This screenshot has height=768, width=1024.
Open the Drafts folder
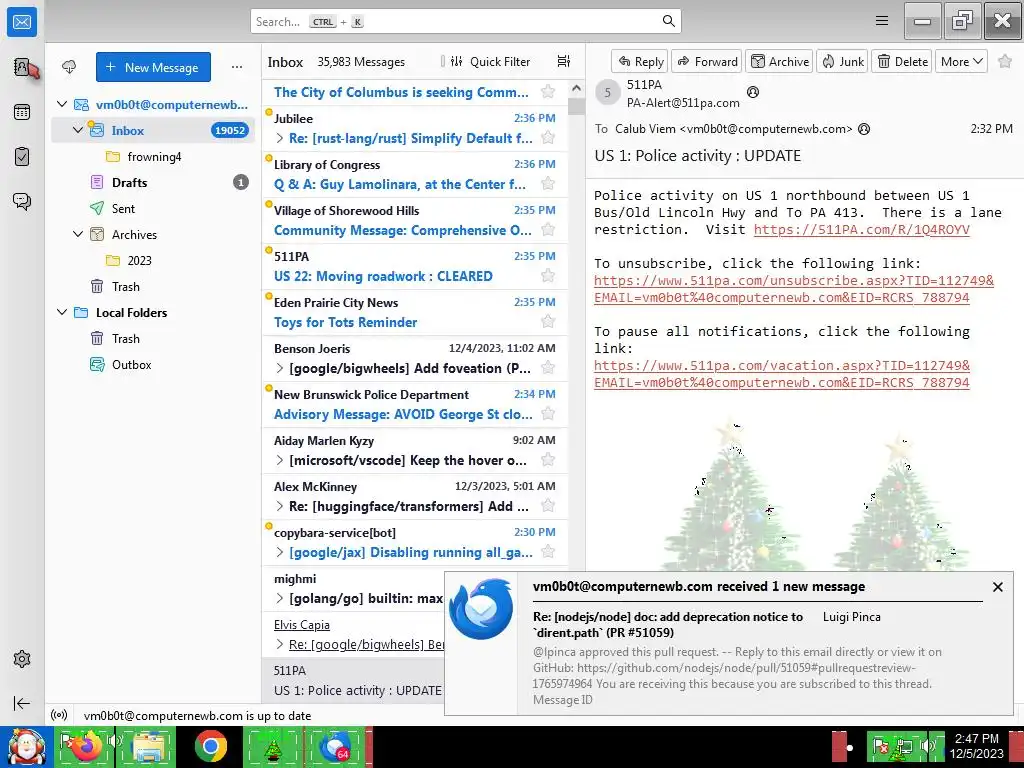[x=153, y=182]
